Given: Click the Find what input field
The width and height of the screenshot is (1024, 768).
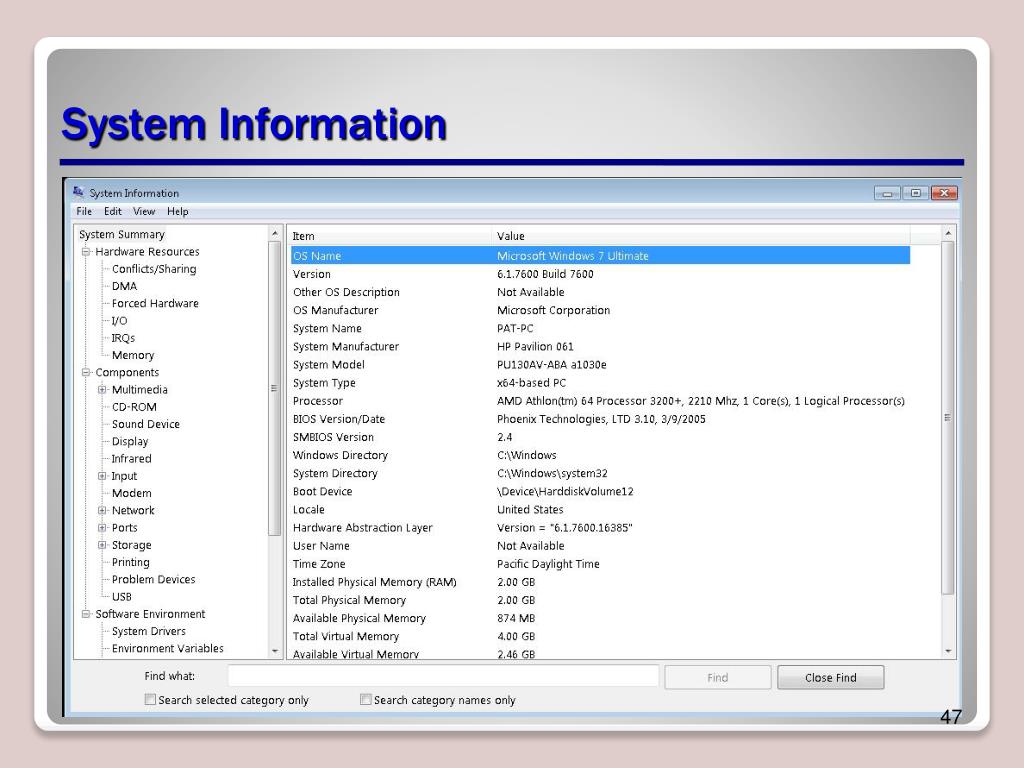Looking at the screenshot, I should coord(443,677).
